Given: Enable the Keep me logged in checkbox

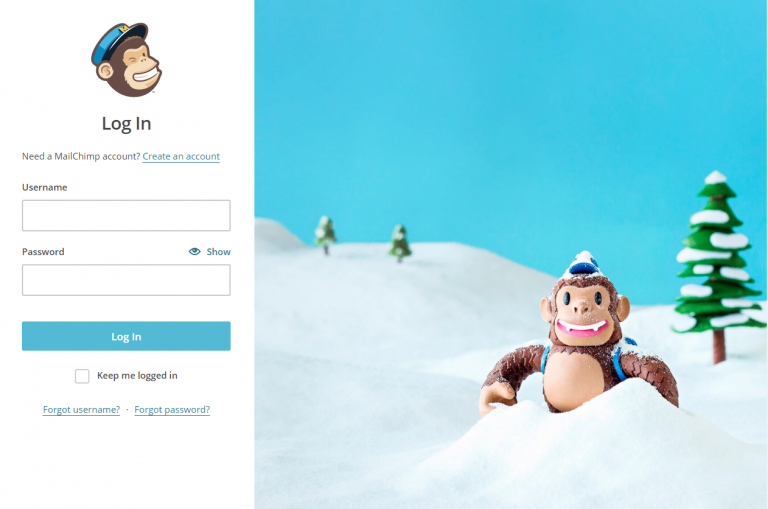Looking at the screenshot, I should point(82,376).
